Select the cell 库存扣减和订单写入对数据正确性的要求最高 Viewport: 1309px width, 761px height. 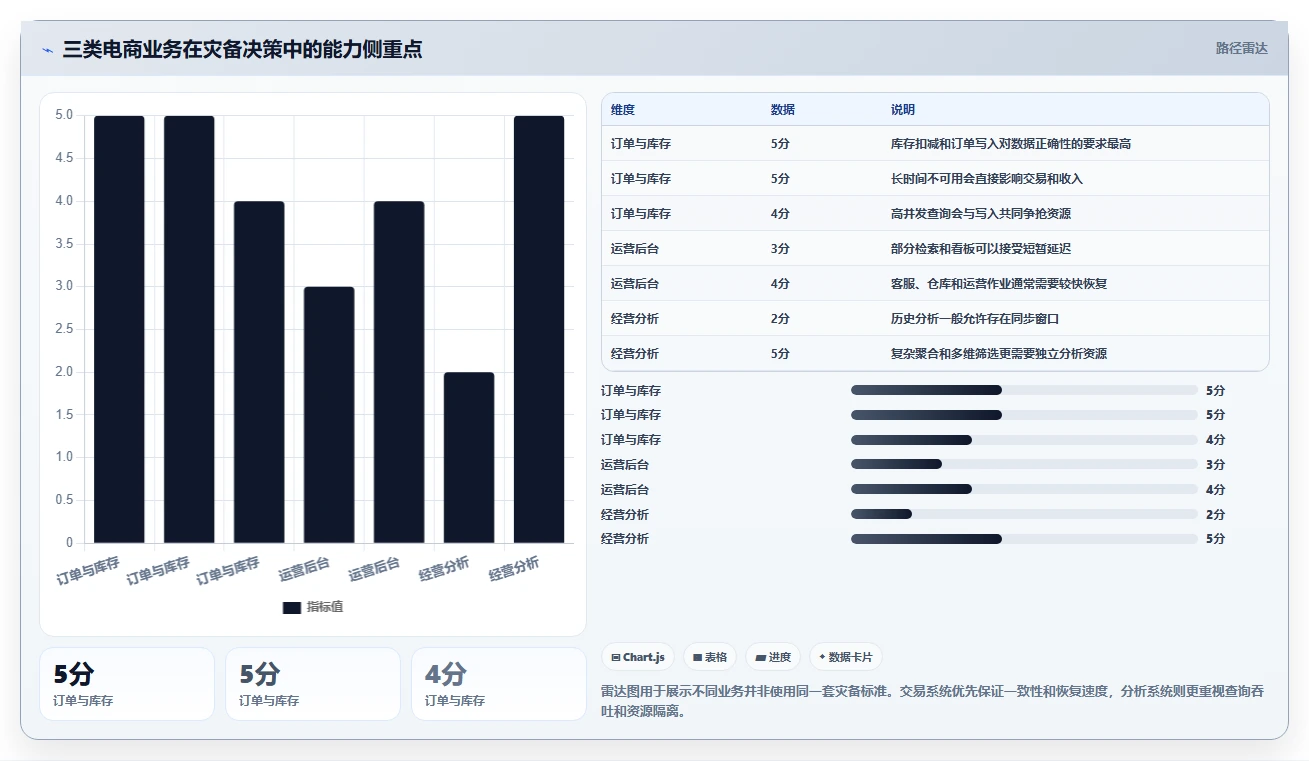tap(1011, 144)
